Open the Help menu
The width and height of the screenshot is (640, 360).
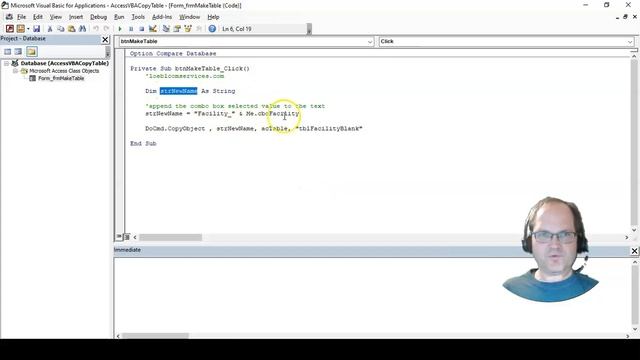(213, 17)
